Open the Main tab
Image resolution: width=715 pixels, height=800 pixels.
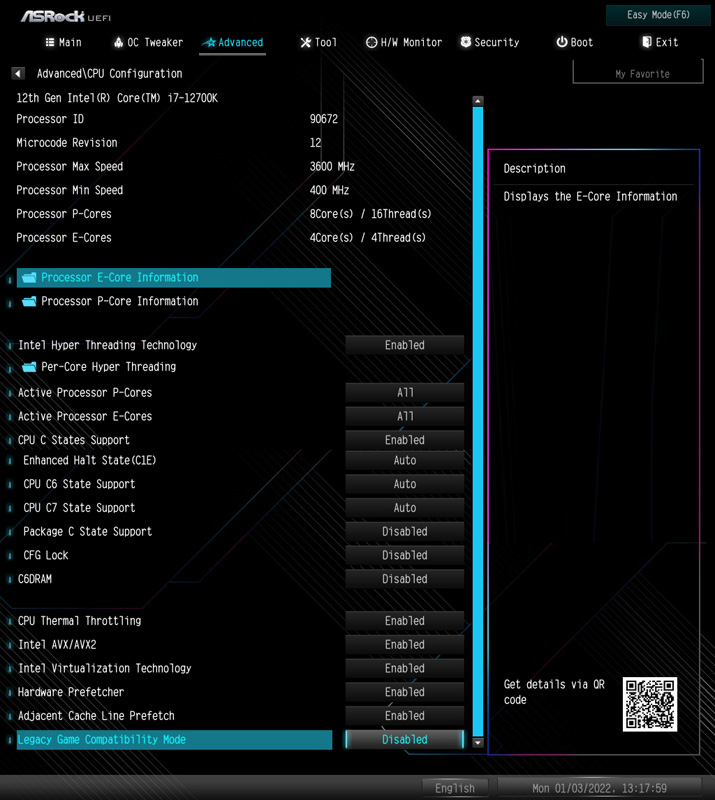tap(63, 42)
